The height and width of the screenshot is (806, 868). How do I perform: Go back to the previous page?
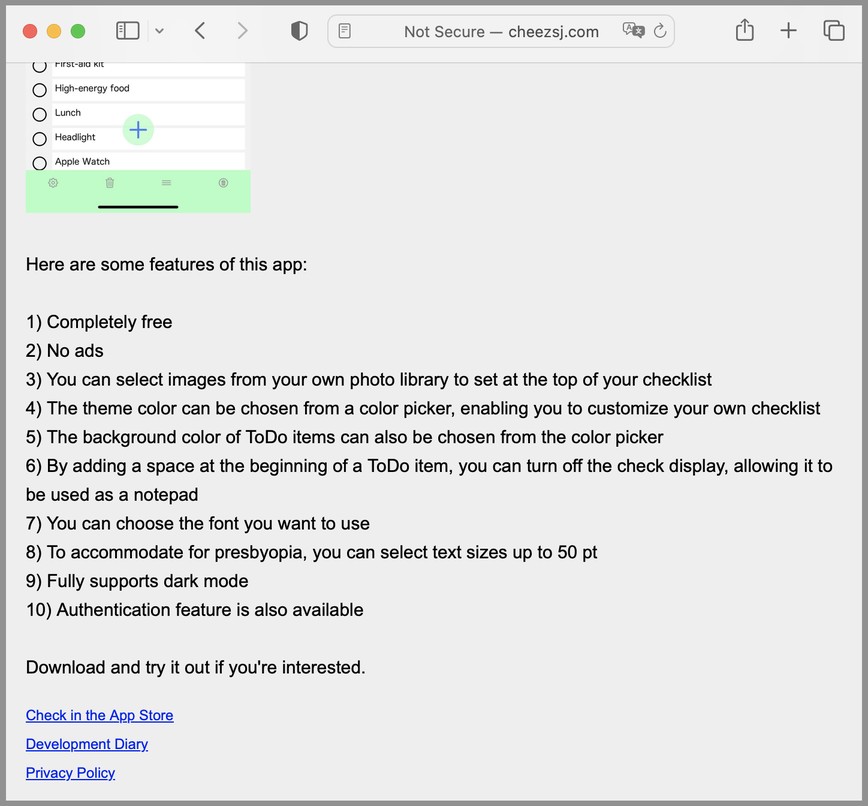[x=200, y=31]
